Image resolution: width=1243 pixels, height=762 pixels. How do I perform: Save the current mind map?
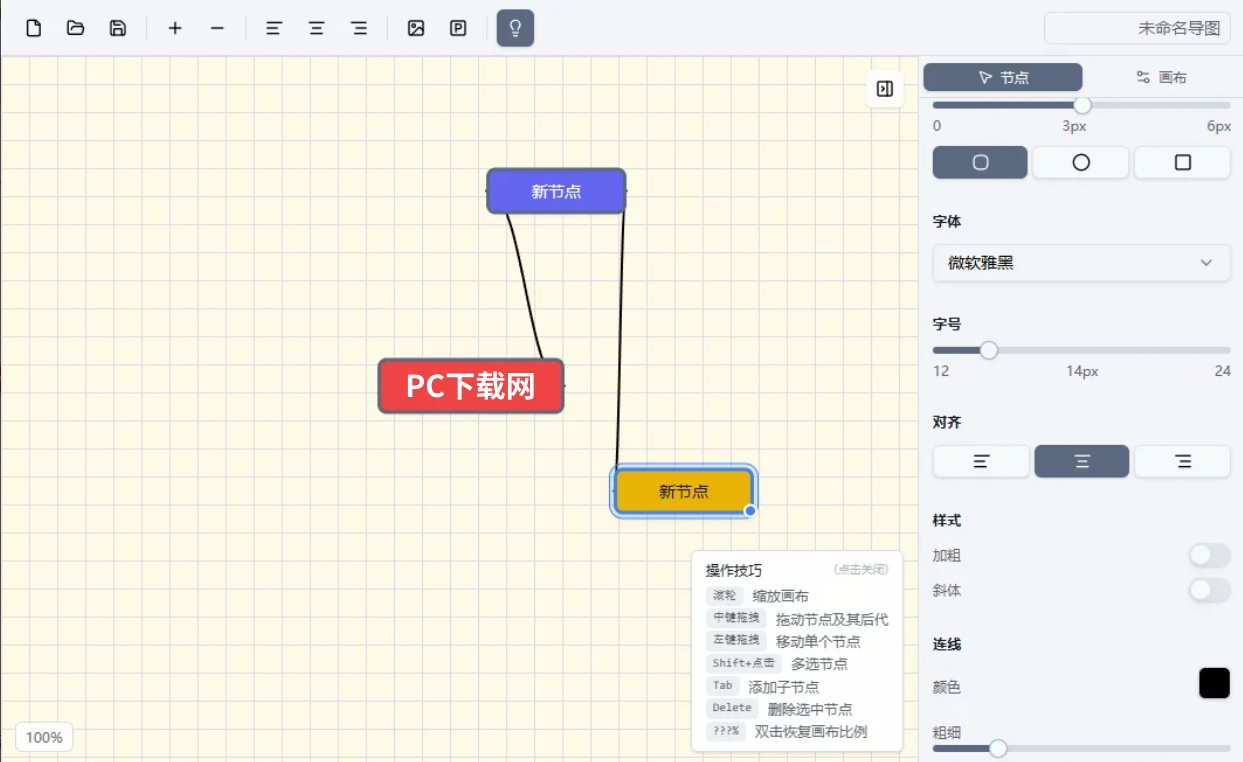118,28
